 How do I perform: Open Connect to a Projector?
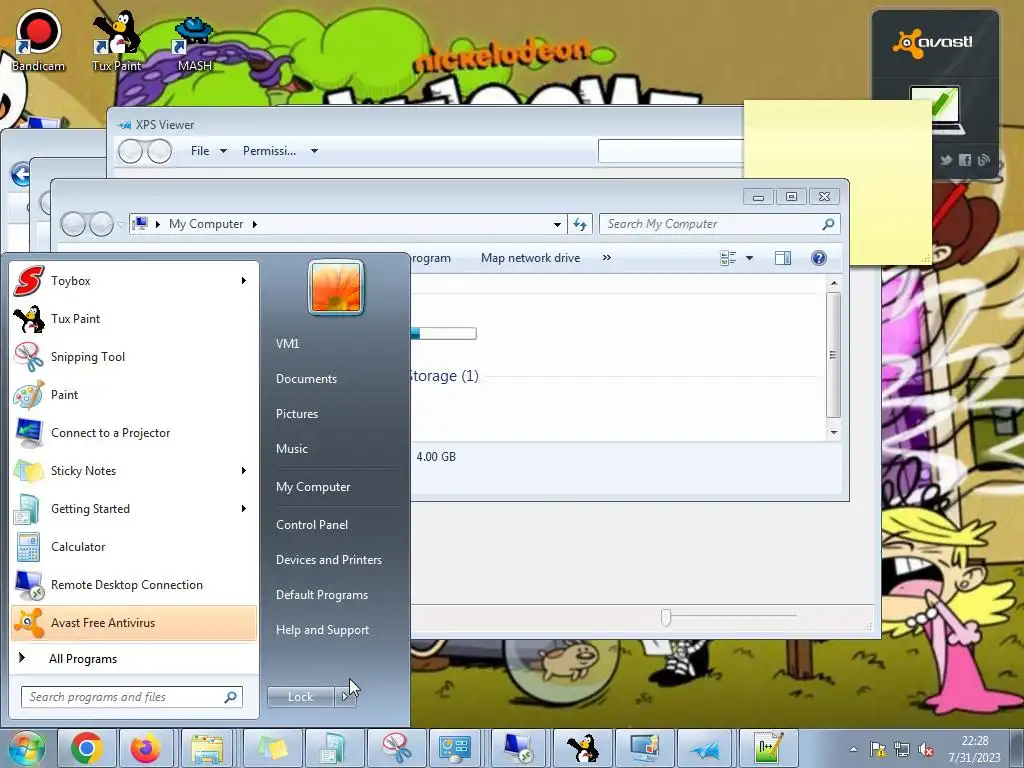[133, 433]
